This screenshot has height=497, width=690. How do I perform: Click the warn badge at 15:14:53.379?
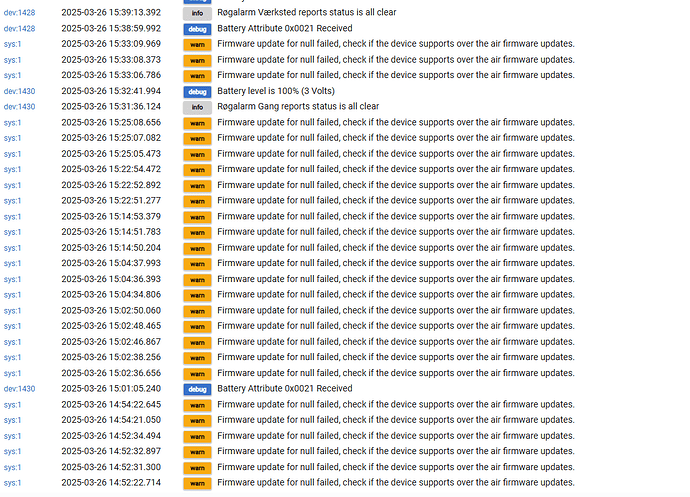pyautogui.click(x=197, y=217)
